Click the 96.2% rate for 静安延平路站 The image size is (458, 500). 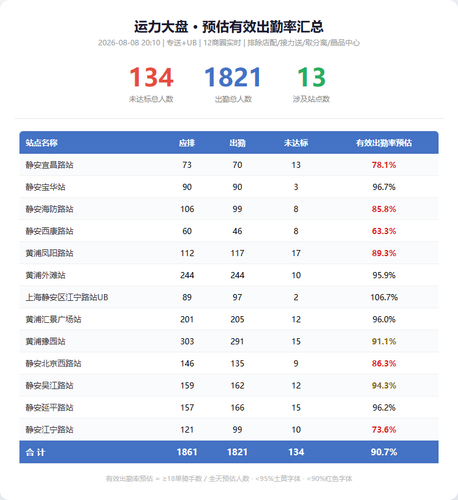coord(384,407)
